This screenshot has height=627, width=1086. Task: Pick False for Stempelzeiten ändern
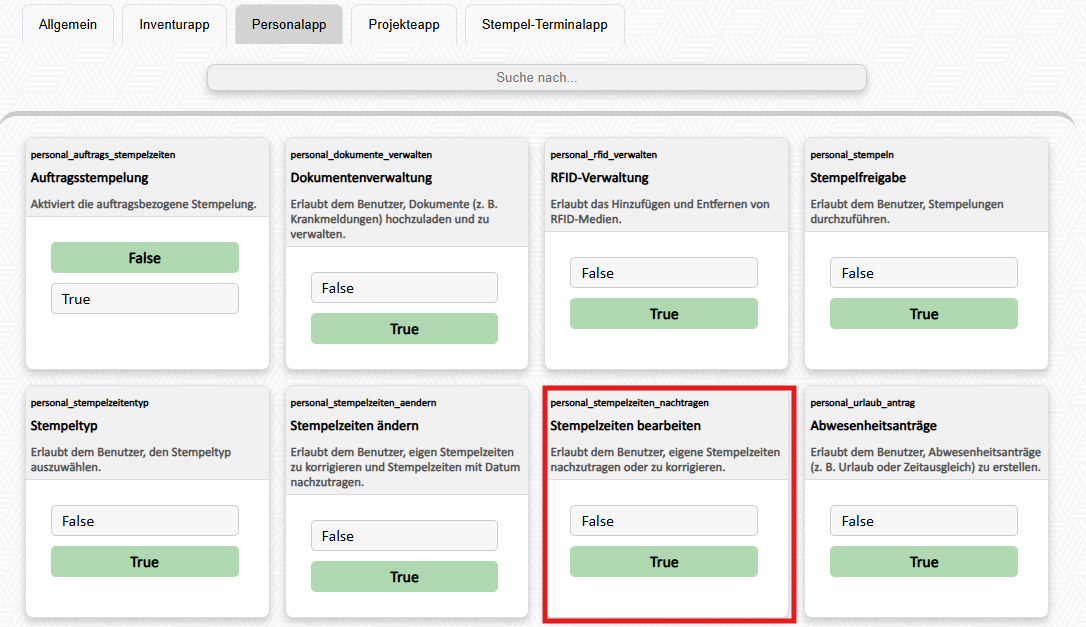click(x=404, y=536)
